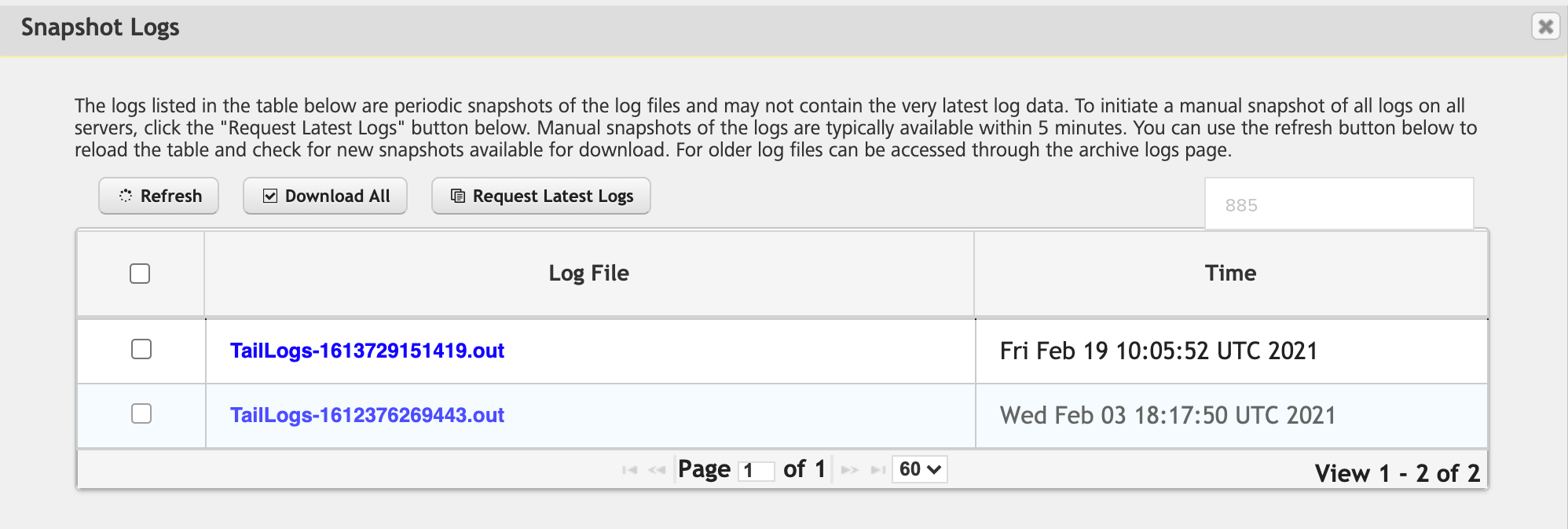Click the search field showing 885
The width and height of the screenshot is (1568, 529).
[x=1339, y=204]
